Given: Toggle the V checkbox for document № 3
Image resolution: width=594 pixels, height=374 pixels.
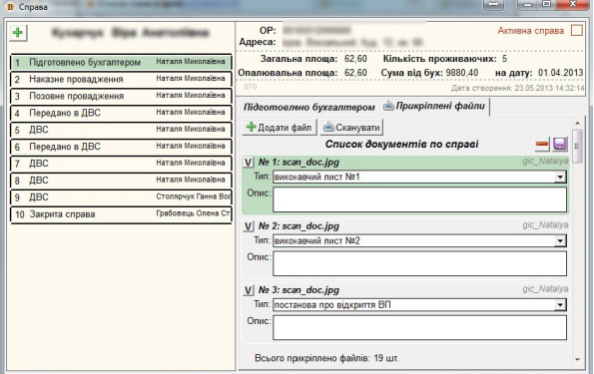Looking at the screenshot, I should click(x=248, y=291).
